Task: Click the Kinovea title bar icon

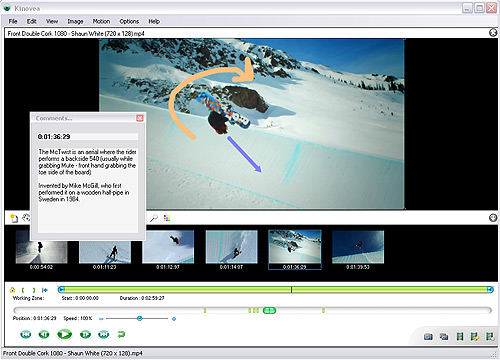Action: pyautogui.click(x=7, y=8)
